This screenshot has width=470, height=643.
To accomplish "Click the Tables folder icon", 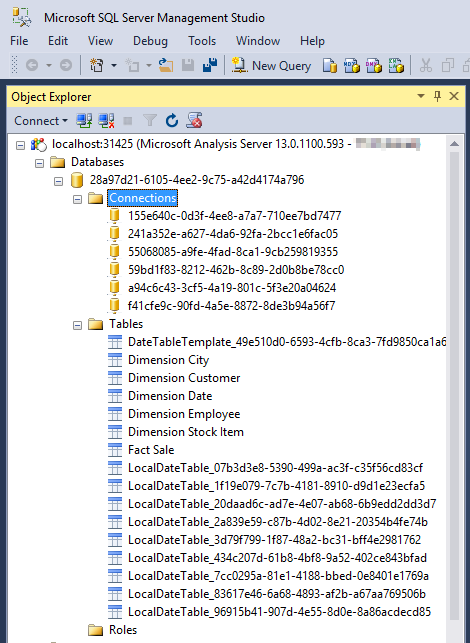I will [96, 324].
